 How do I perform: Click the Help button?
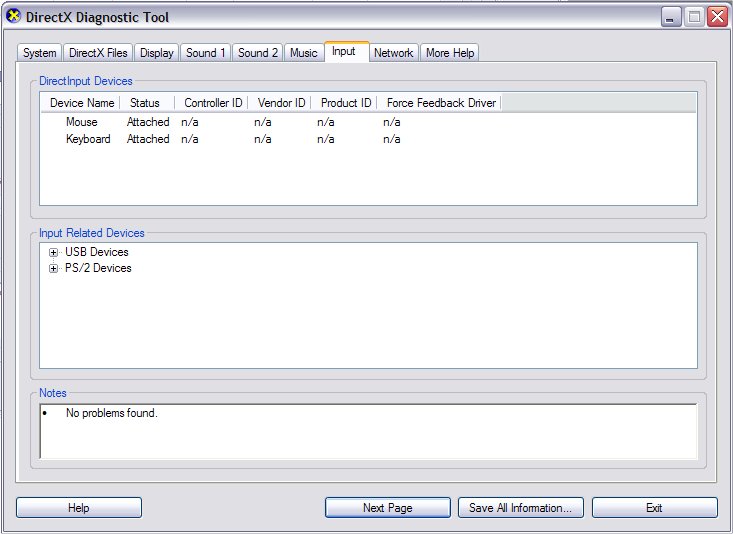pos(79,508)
